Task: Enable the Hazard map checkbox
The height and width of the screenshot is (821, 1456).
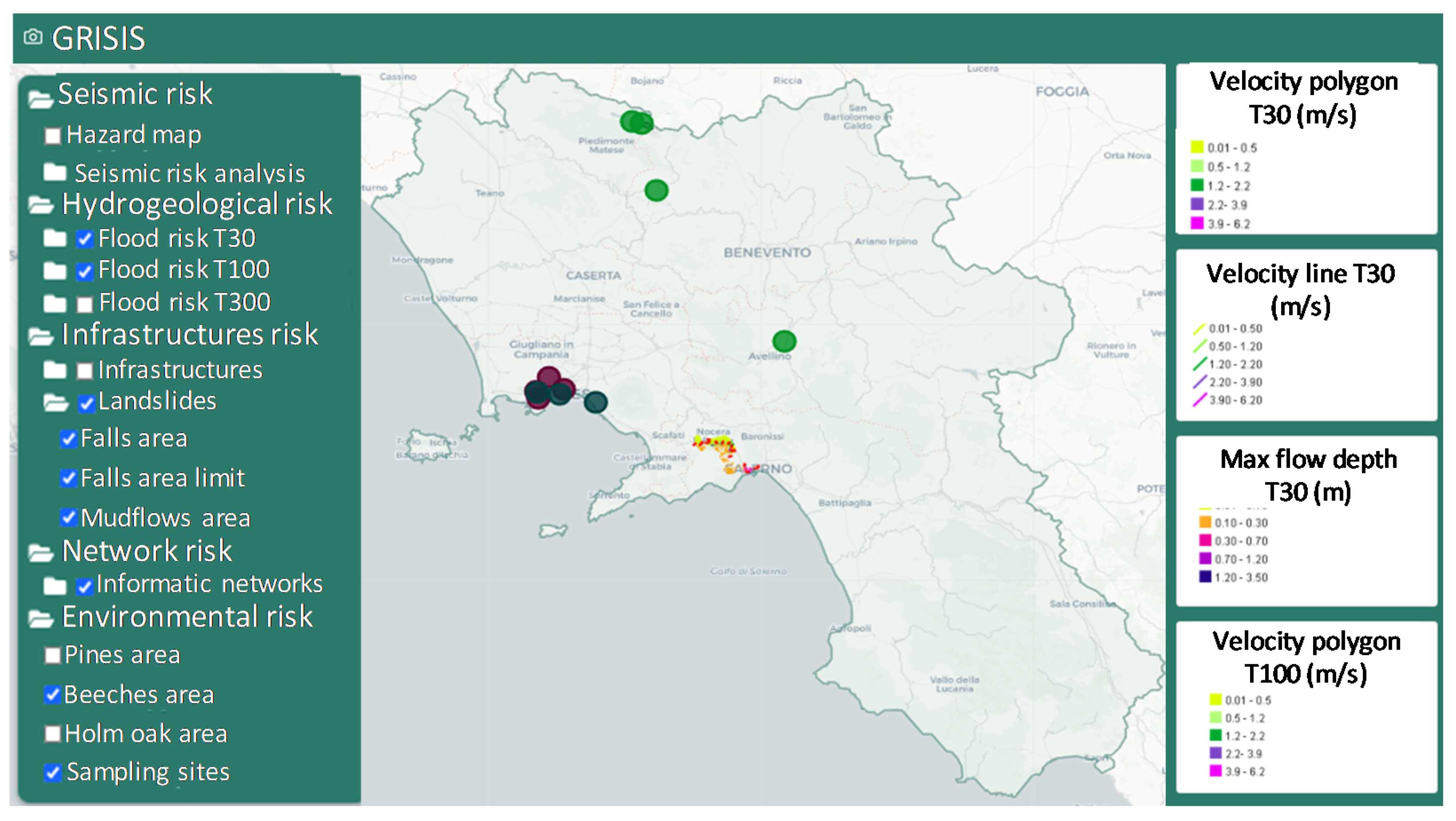Action: [52, 136]
